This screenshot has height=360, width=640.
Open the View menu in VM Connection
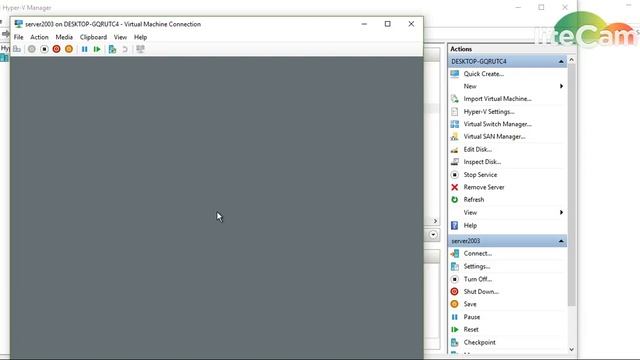pos(120,37)
